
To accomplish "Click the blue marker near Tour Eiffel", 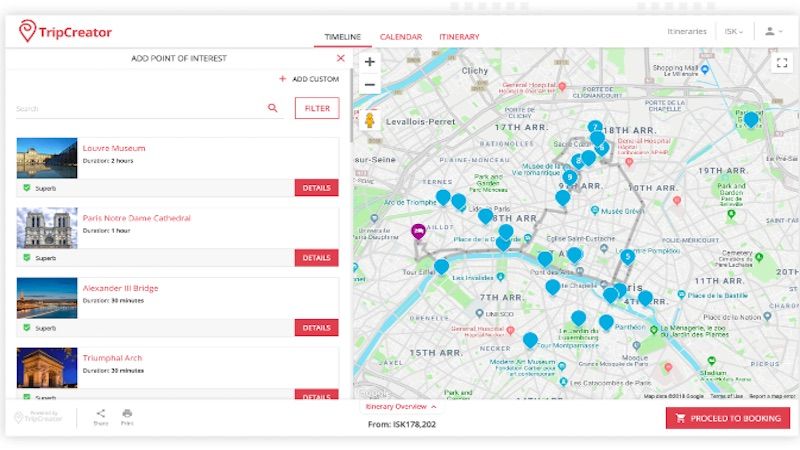I will [441, 266].
